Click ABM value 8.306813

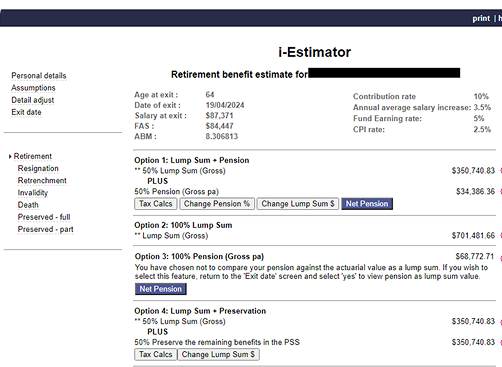click(x=222, y=136)
